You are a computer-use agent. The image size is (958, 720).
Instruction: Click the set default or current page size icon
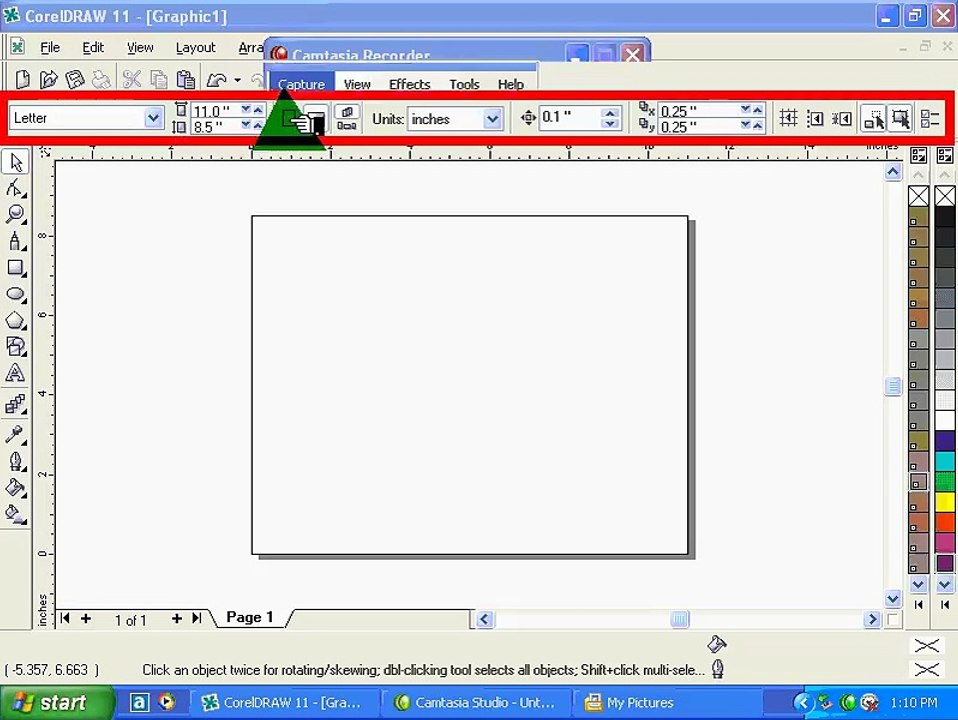346,119
